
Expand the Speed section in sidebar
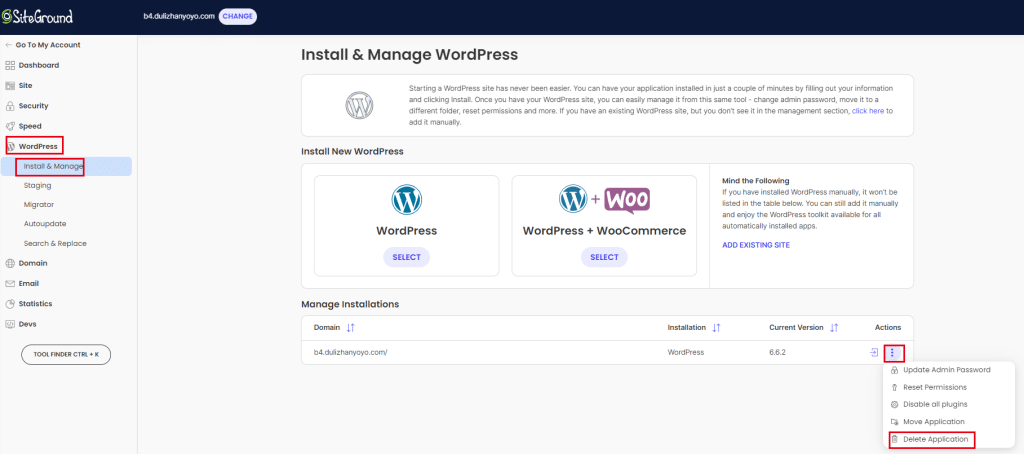click(30, 126)
